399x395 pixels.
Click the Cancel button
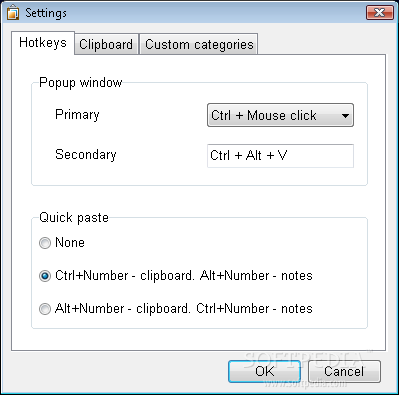[x=344, y=371]
